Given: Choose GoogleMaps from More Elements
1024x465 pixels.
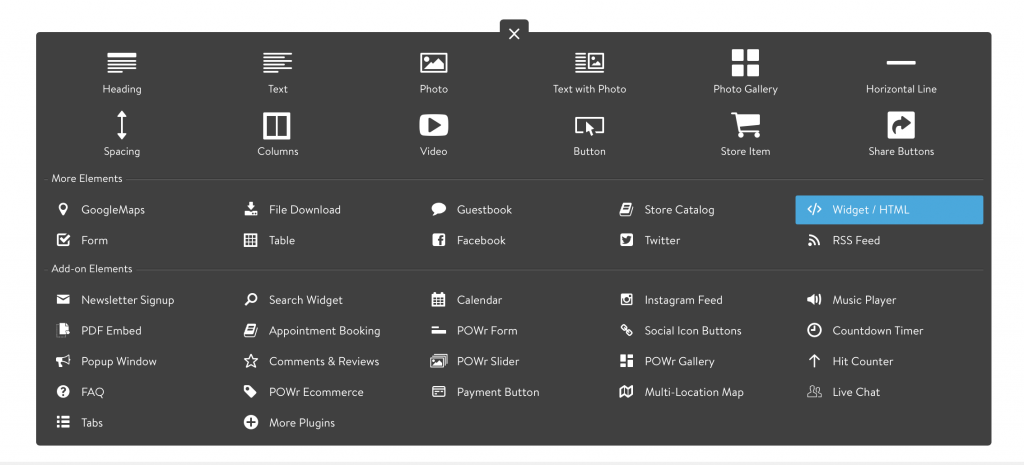Looking at the screenshot, I should 112,210.
